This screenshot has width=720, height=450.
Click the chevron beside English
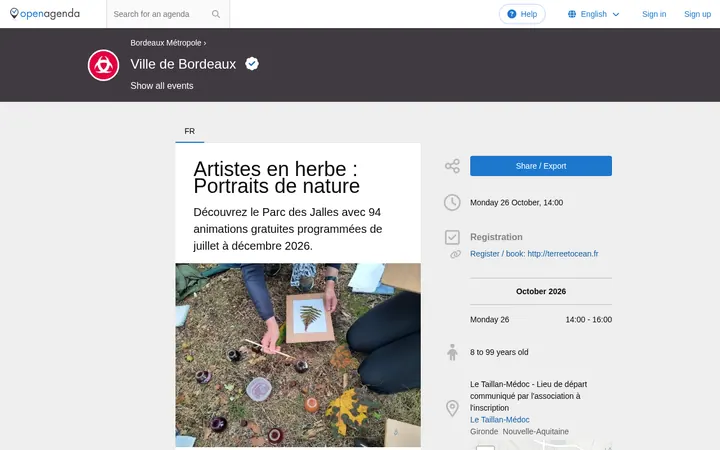tap(616, 15)
